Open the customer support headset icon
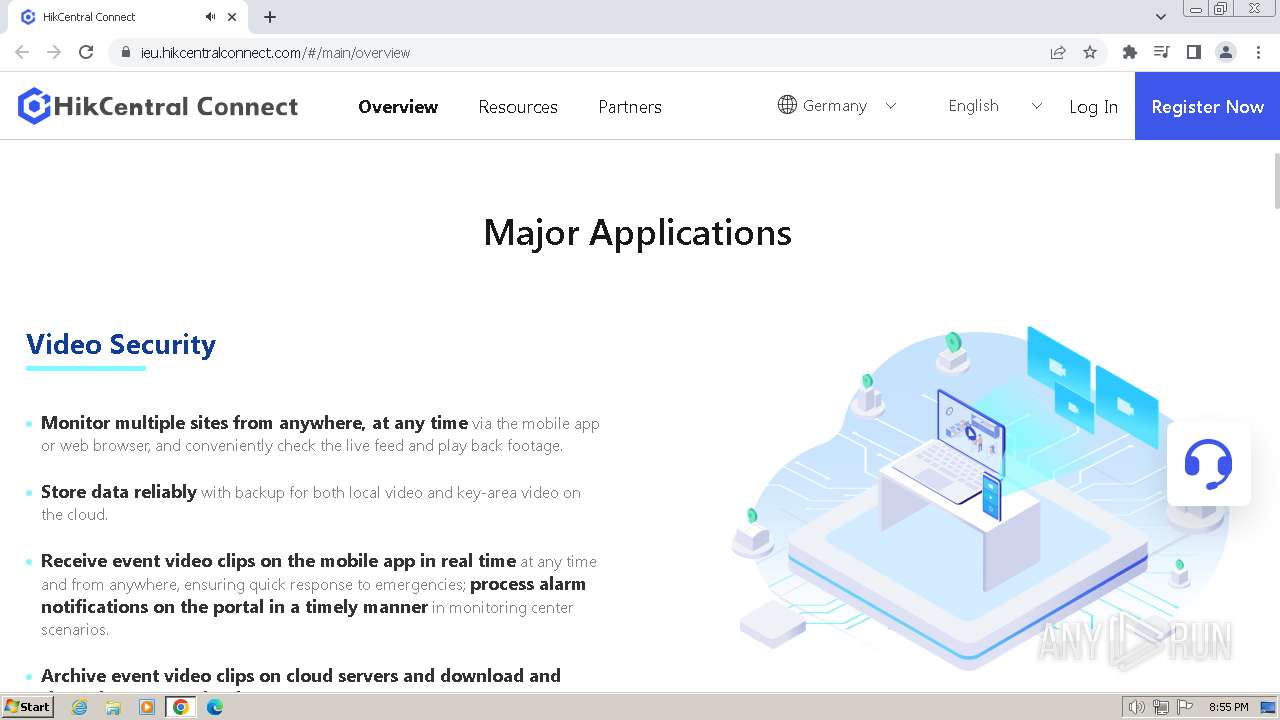Viewport: 1280px width, 720px height. pyautogui.click(x=1208, y=464)
